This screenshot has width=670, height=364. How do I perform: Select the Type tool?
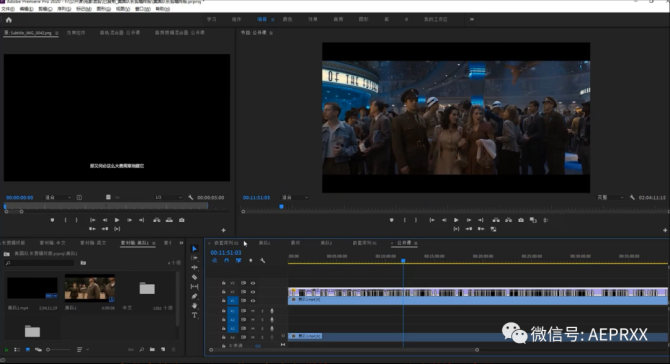click(x=194, y=315)
